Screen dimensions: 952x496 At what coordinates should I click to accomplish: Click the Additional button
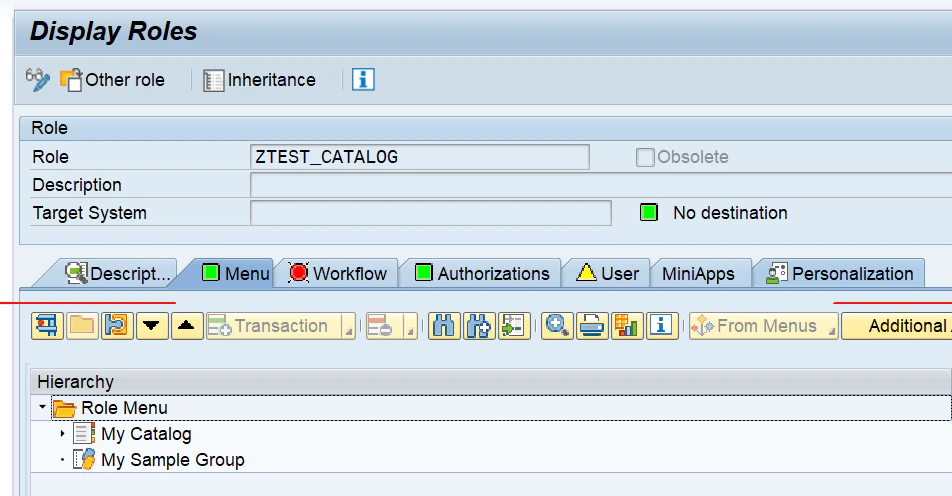point(897,326)
